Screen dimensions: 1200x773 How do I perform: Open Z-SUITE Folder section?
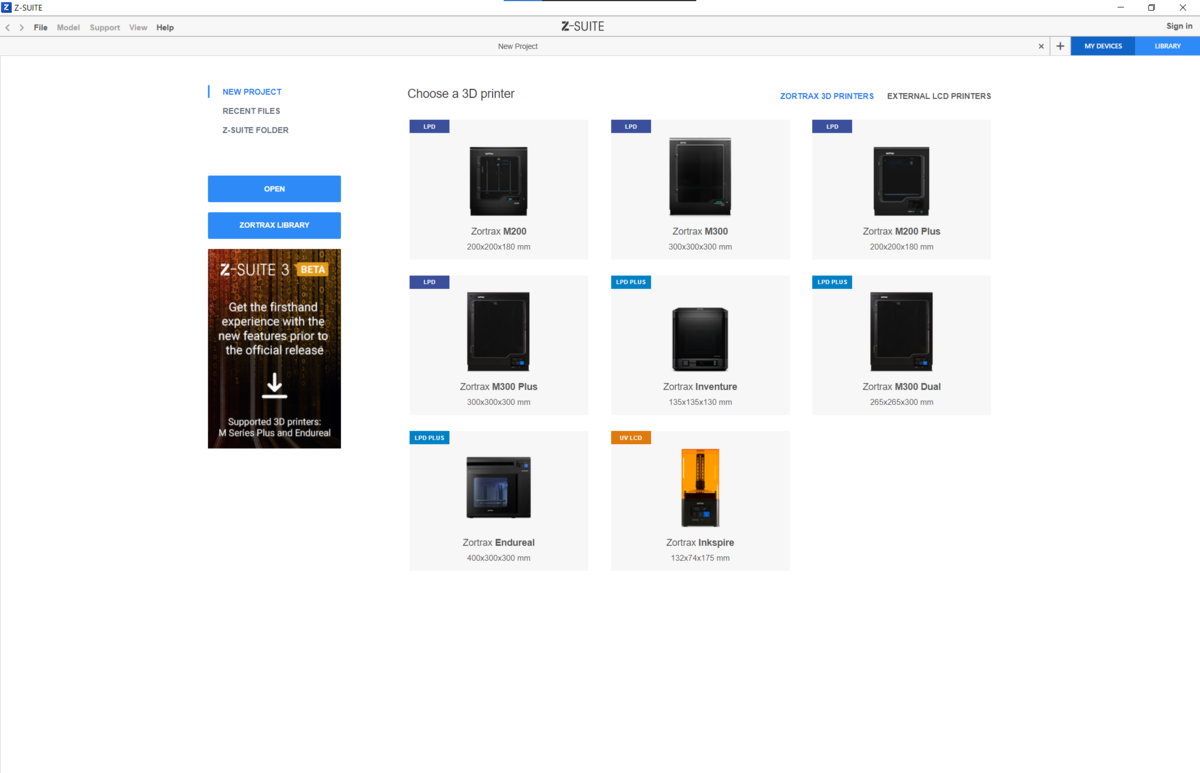255,130
